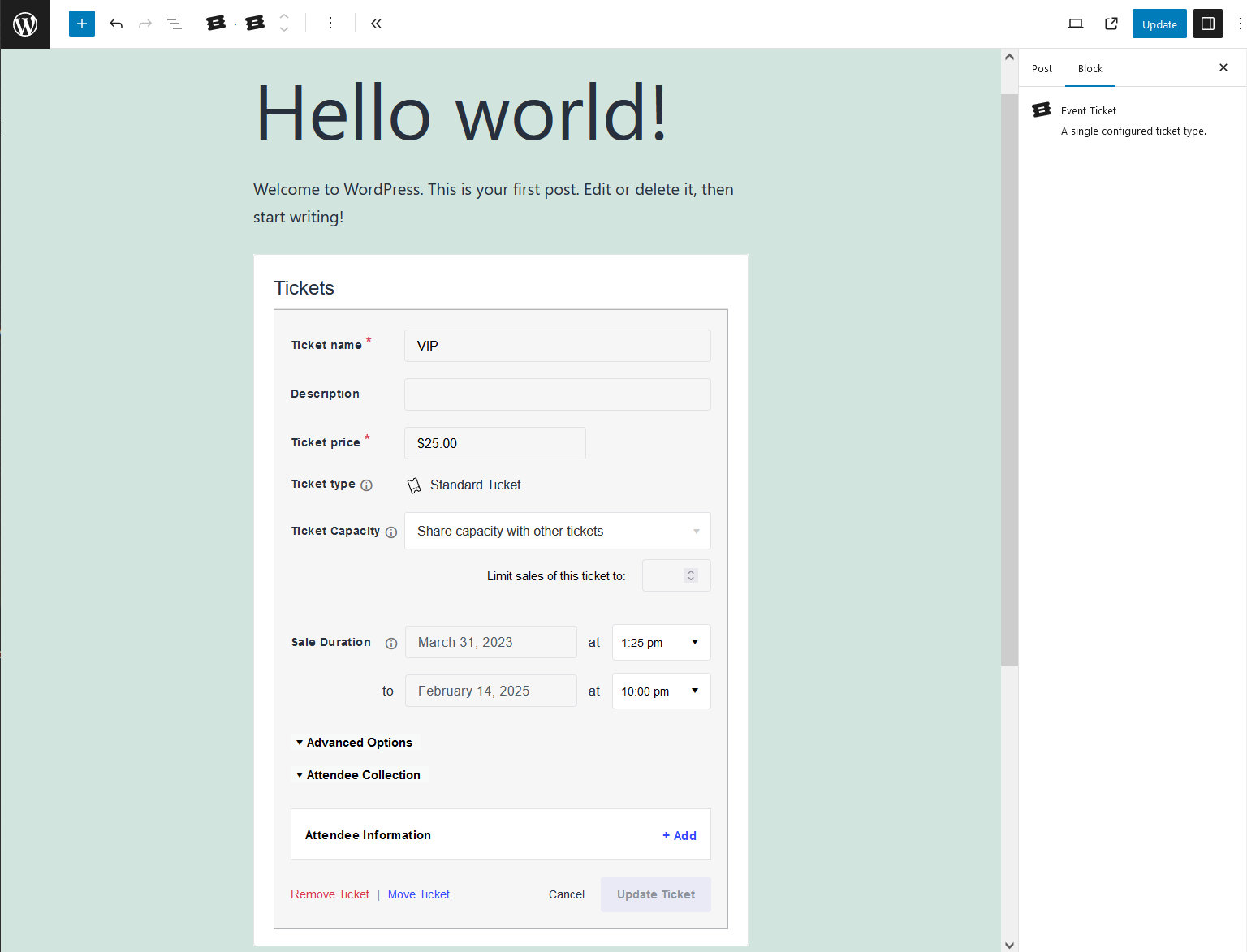
Task: Click the Update Ticket button
Action: click(656, 894)
